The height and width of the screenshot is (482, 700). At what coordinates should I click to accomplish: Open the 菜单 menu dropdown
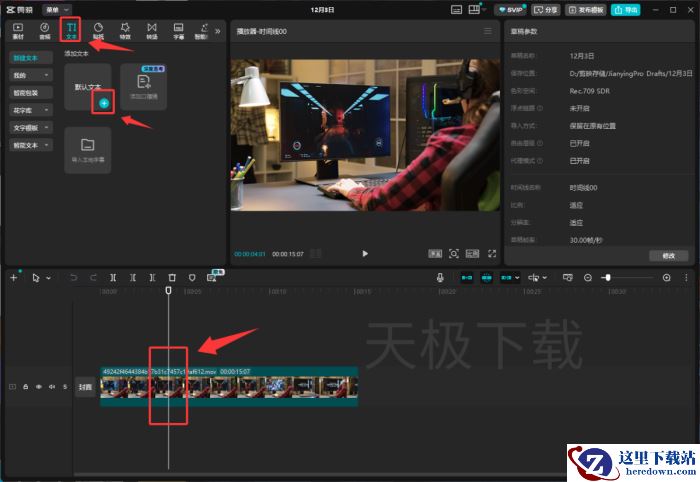pyautogui.click(x=57, y=9)
